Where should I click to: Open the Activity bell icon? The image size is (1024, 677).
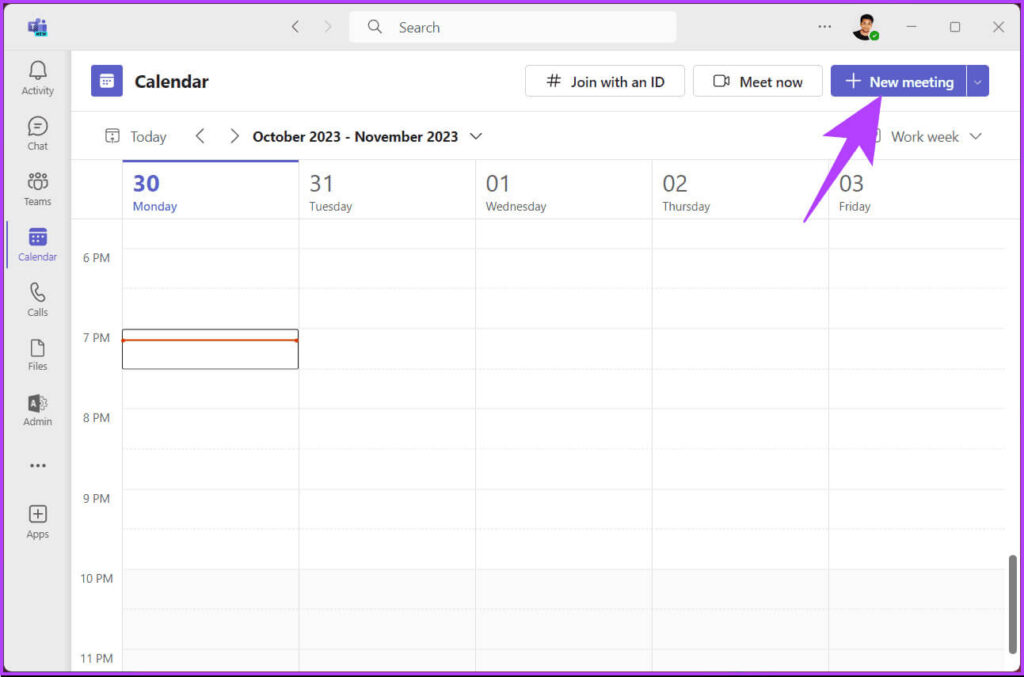click(37, 78)
